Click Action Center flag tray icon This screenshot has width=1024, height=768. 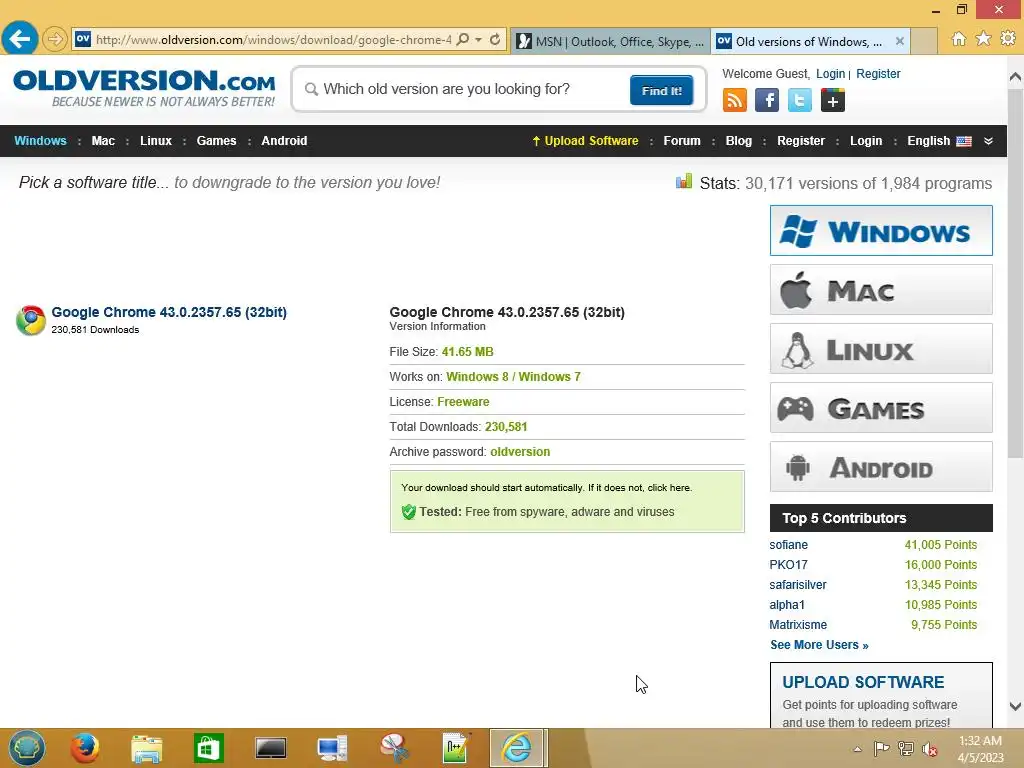click(x=881, y=748)
